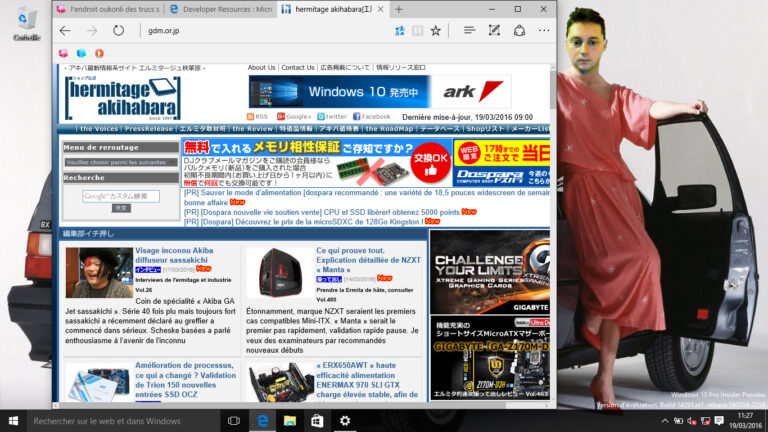This screenshot has height=432, width=768.
Task: Open Make a Web Note tool
Action: click(x=495, y=31)
